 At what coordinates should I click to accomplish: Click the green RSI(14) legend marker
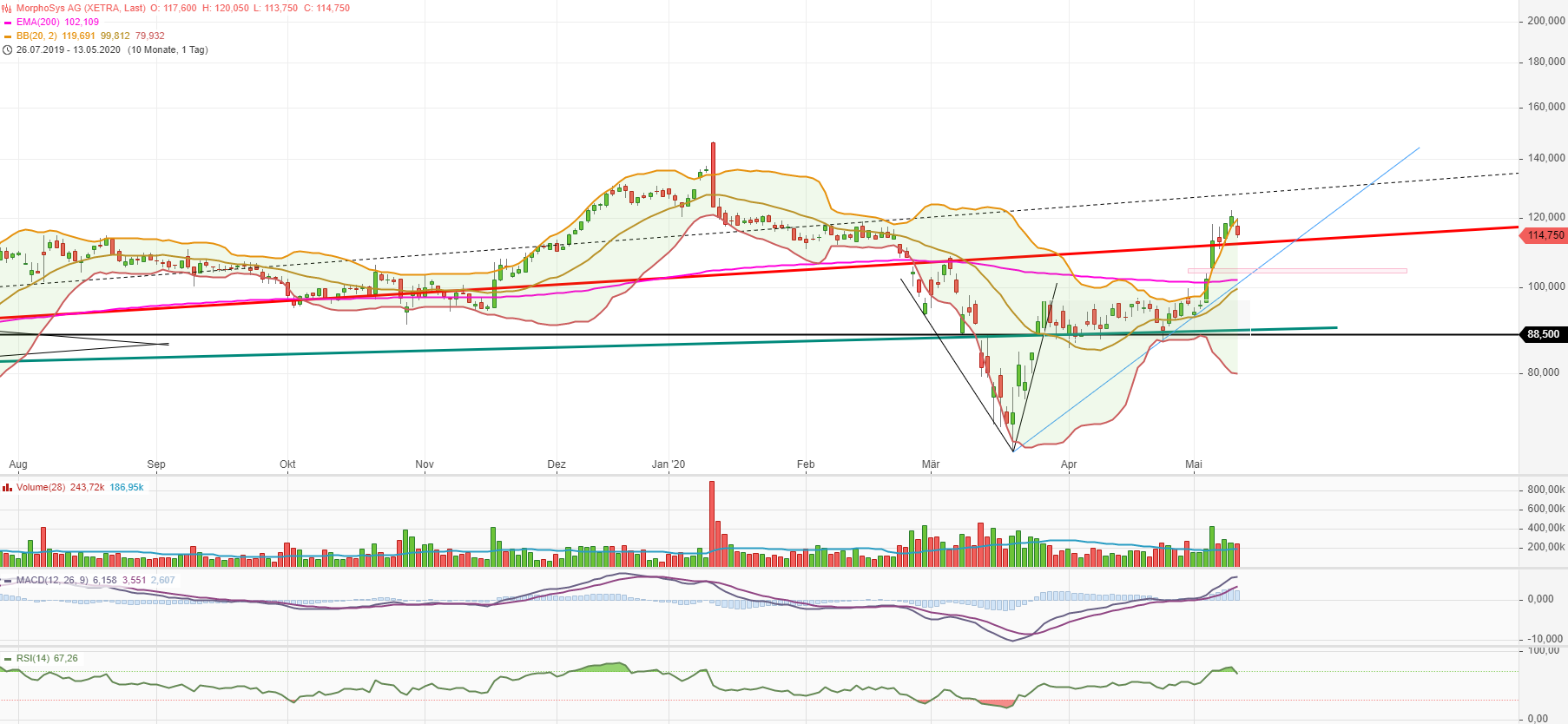8,659
